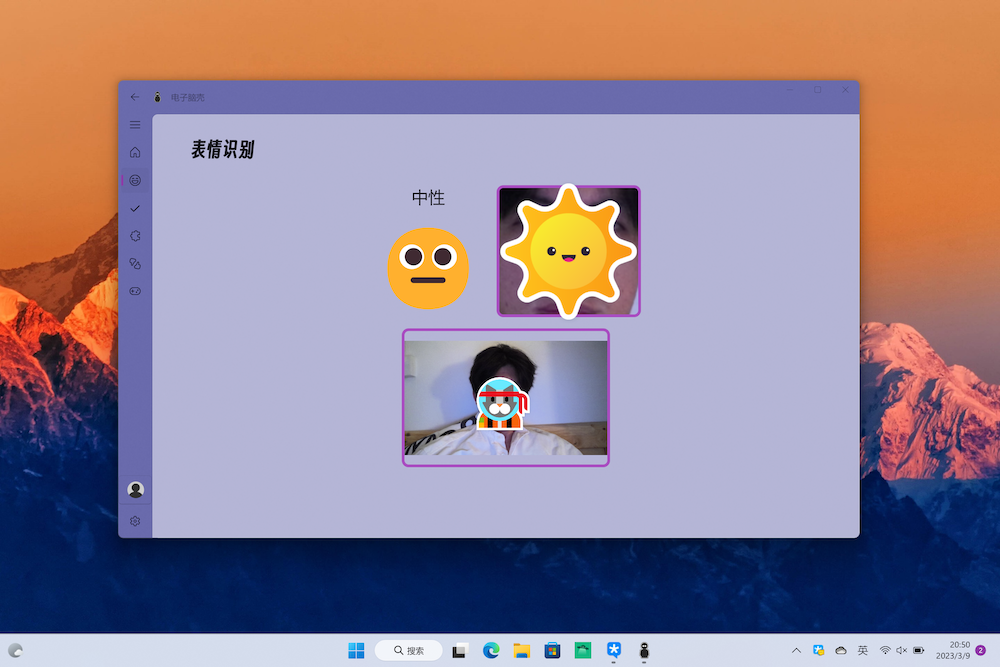Click the cropped face preview with sun sticker
The height and width of the screenshot is (667, 1000).
[568, 251]
